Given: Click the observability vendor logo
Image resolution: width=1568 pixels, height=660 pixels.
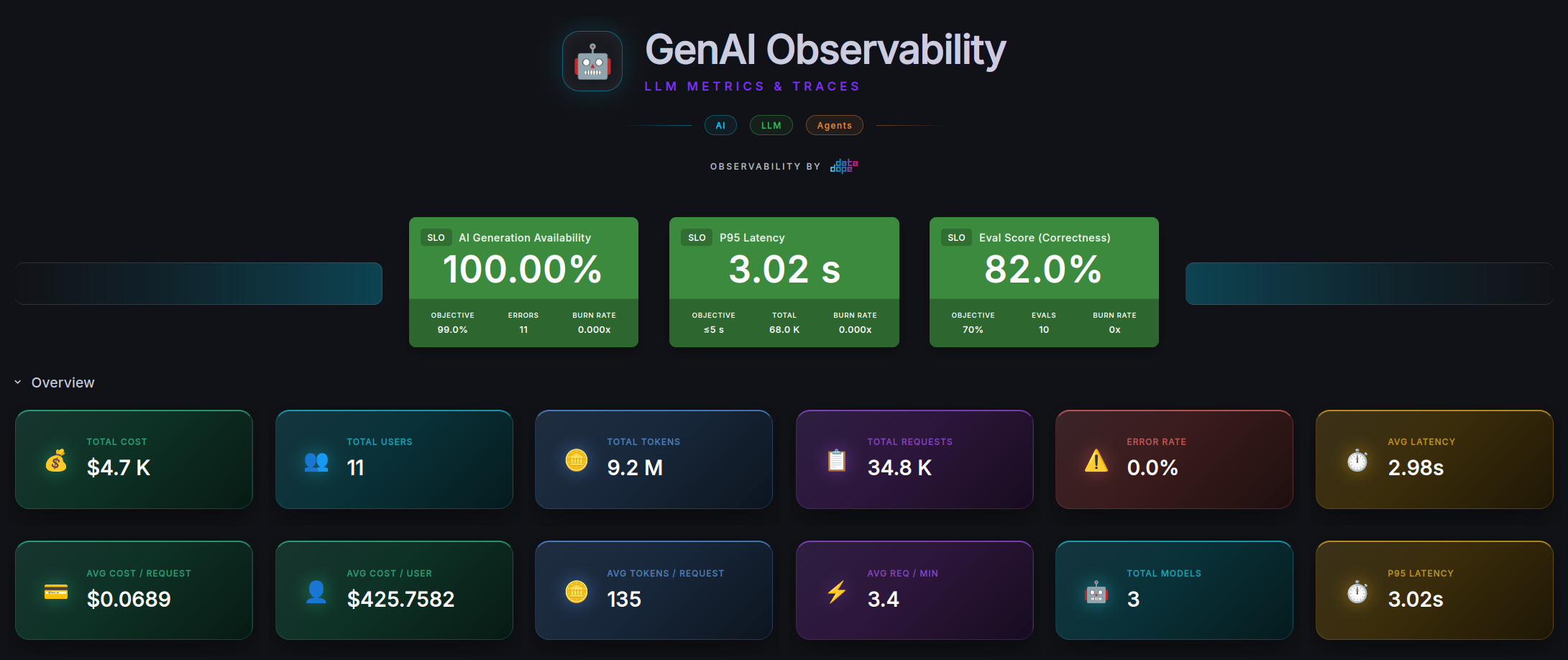Looking at the screenshot, I should (x=844, y=166).
